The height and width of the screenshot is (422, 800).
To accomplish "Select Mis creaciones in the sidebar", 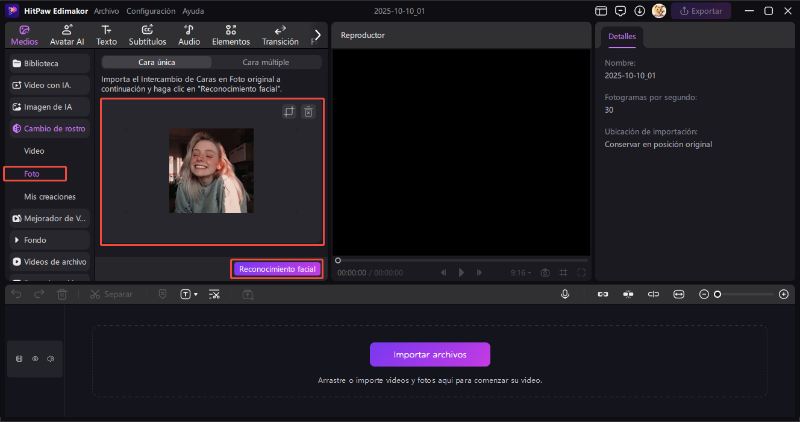I will 50,196.
